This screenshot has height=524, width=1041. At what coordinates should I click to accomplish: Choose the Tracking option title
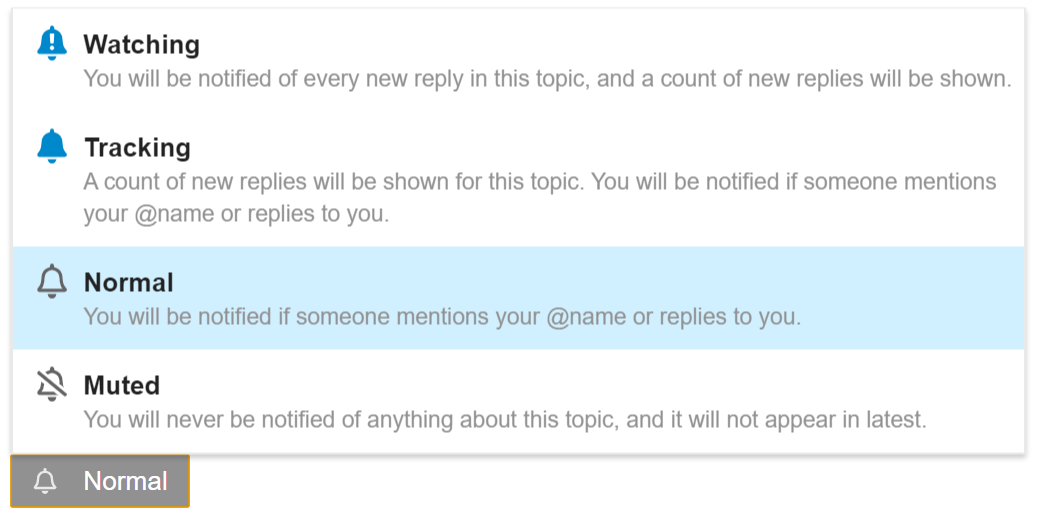(x=137, y=147)
